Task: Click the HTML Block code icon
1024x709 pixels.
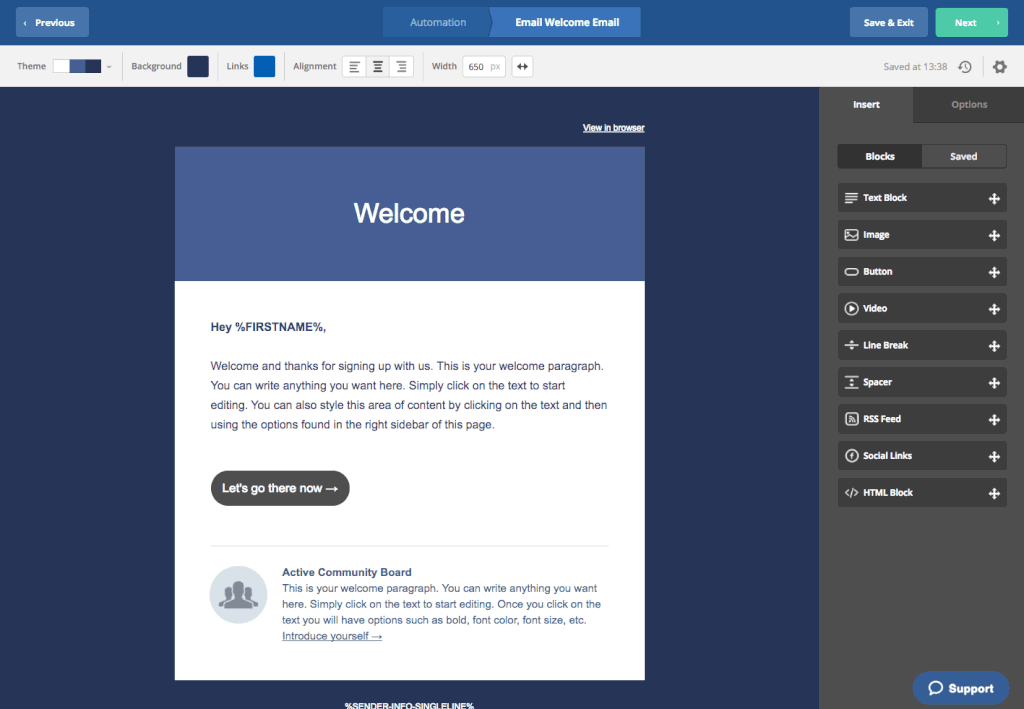Action: click(851, 493)
